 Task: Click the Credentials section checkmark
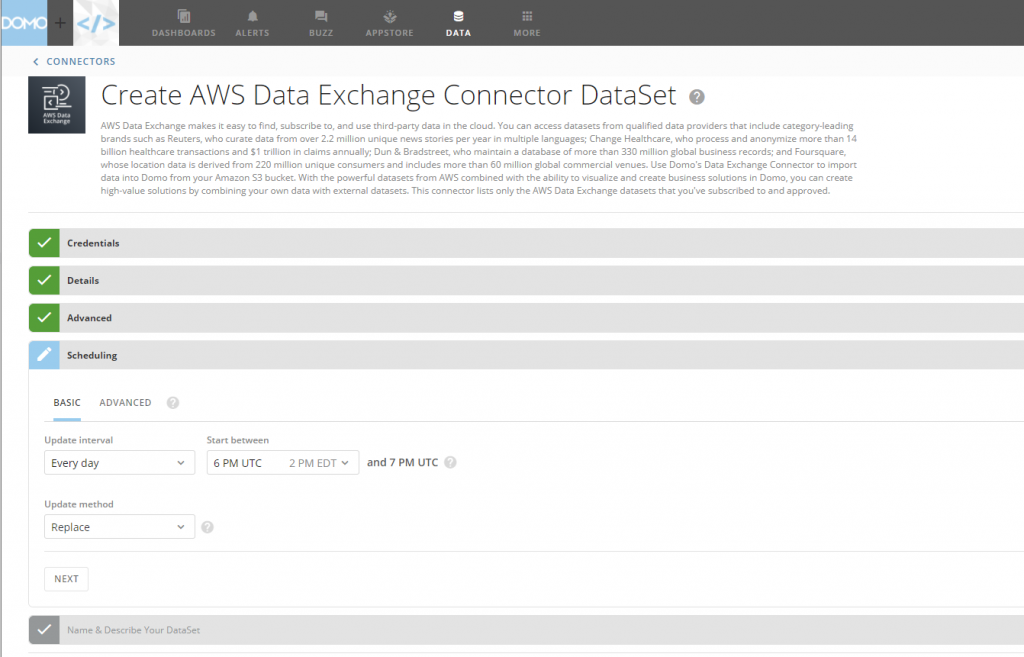[44, 242]
